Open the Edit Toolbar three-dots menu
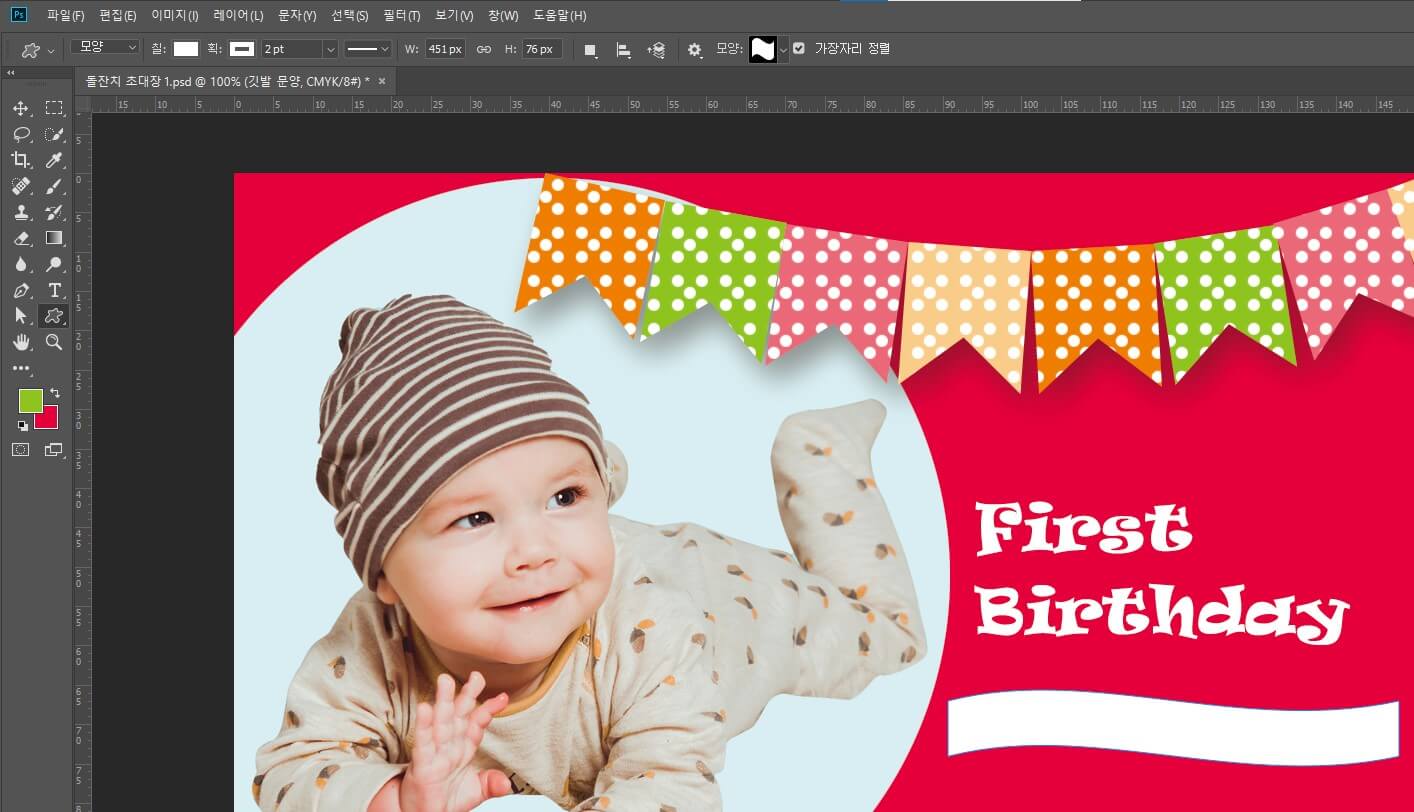Image resolution: width=1414 pixels, height=812 pixels. [x=21, y=369]
